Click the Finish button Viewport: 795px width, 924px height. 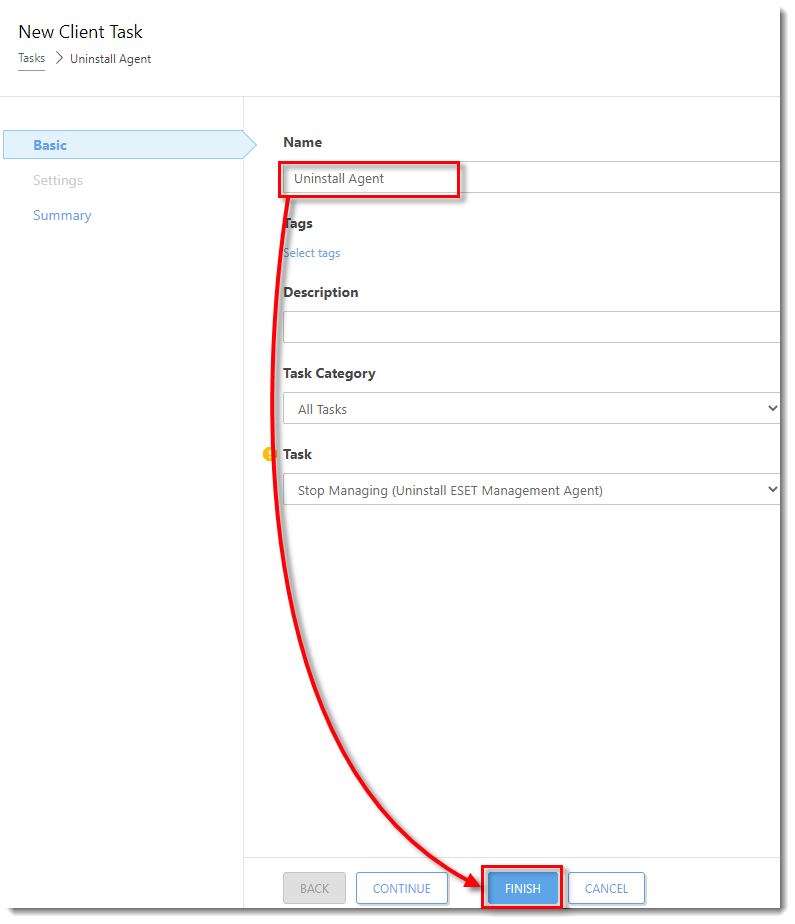click(523, 888)
